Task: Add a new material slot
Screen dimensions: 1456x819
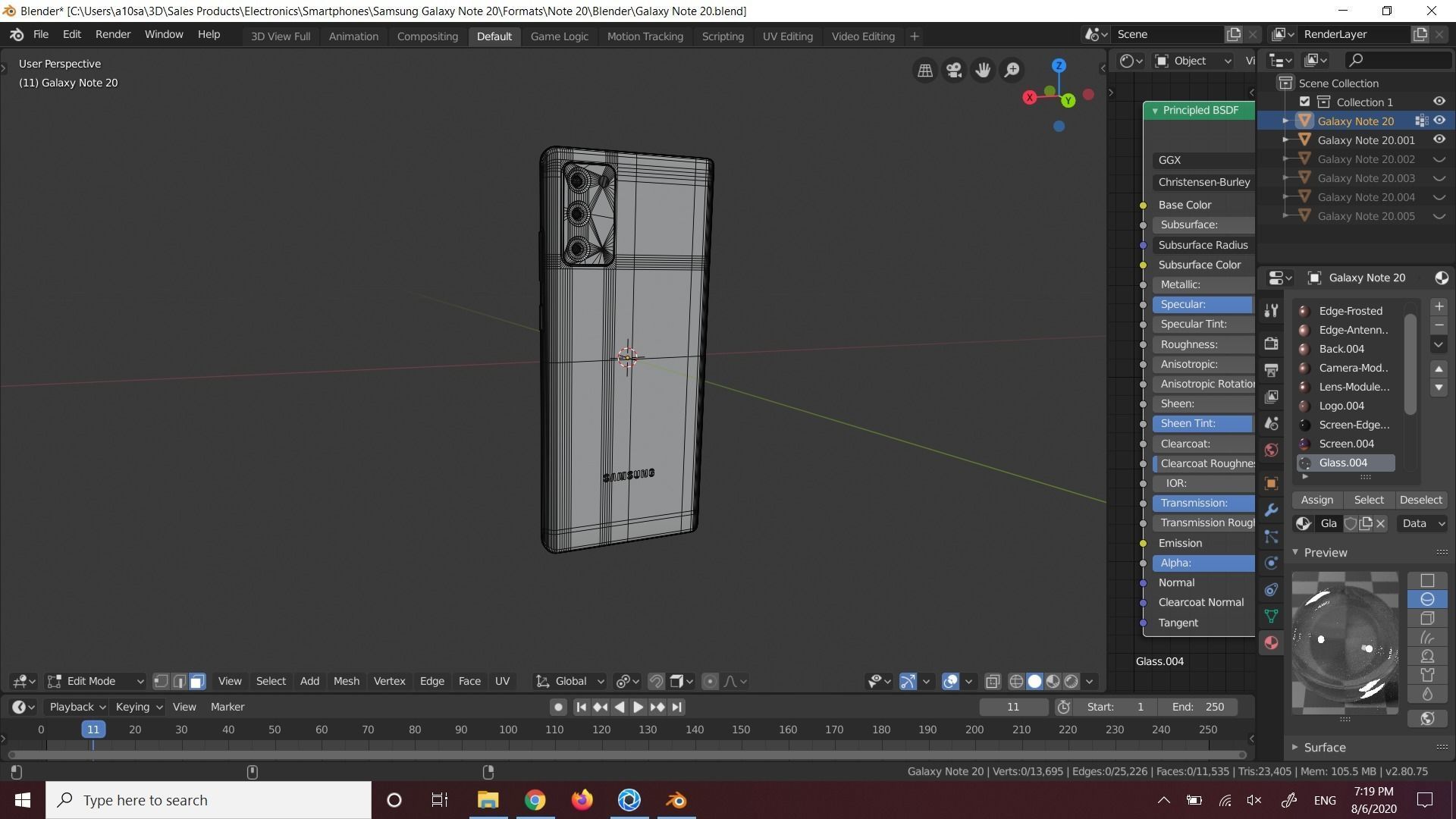Action: pos(1439,306)
